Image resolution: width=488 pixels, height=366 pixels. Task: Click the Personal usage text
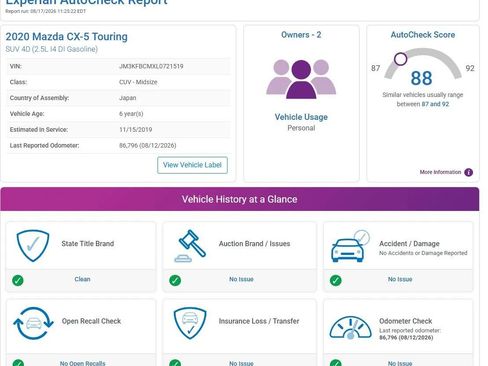[301, 128]
